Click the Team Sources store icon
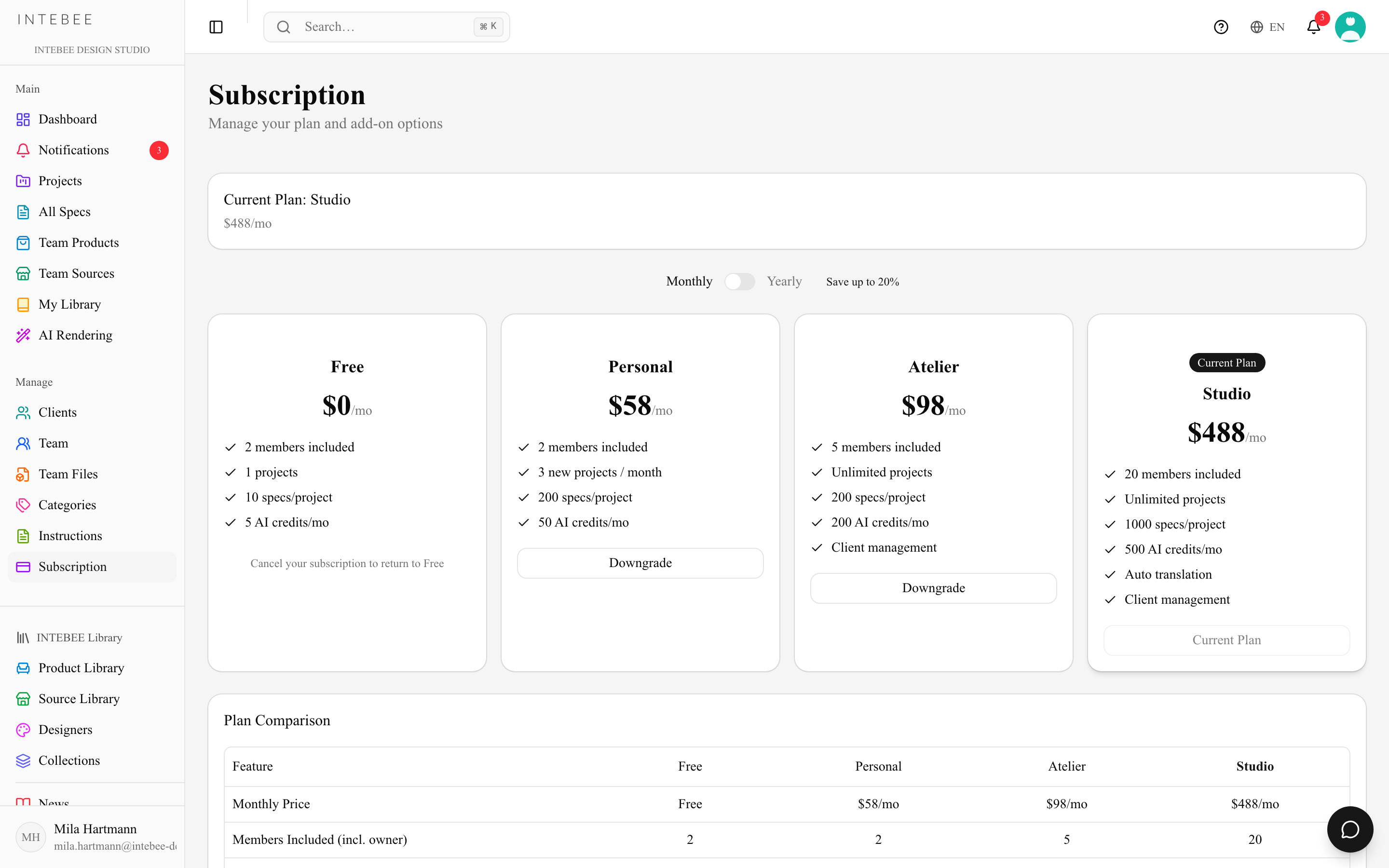Image resolution: width=1389 pixels, height=868 pixels. pos(23,274)
